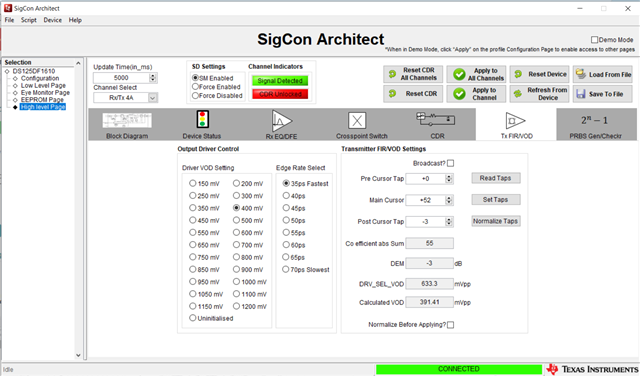Select 1200 mV driver VOD setting
This screenshot has height=376, width=640.
[x=236, y=306]
